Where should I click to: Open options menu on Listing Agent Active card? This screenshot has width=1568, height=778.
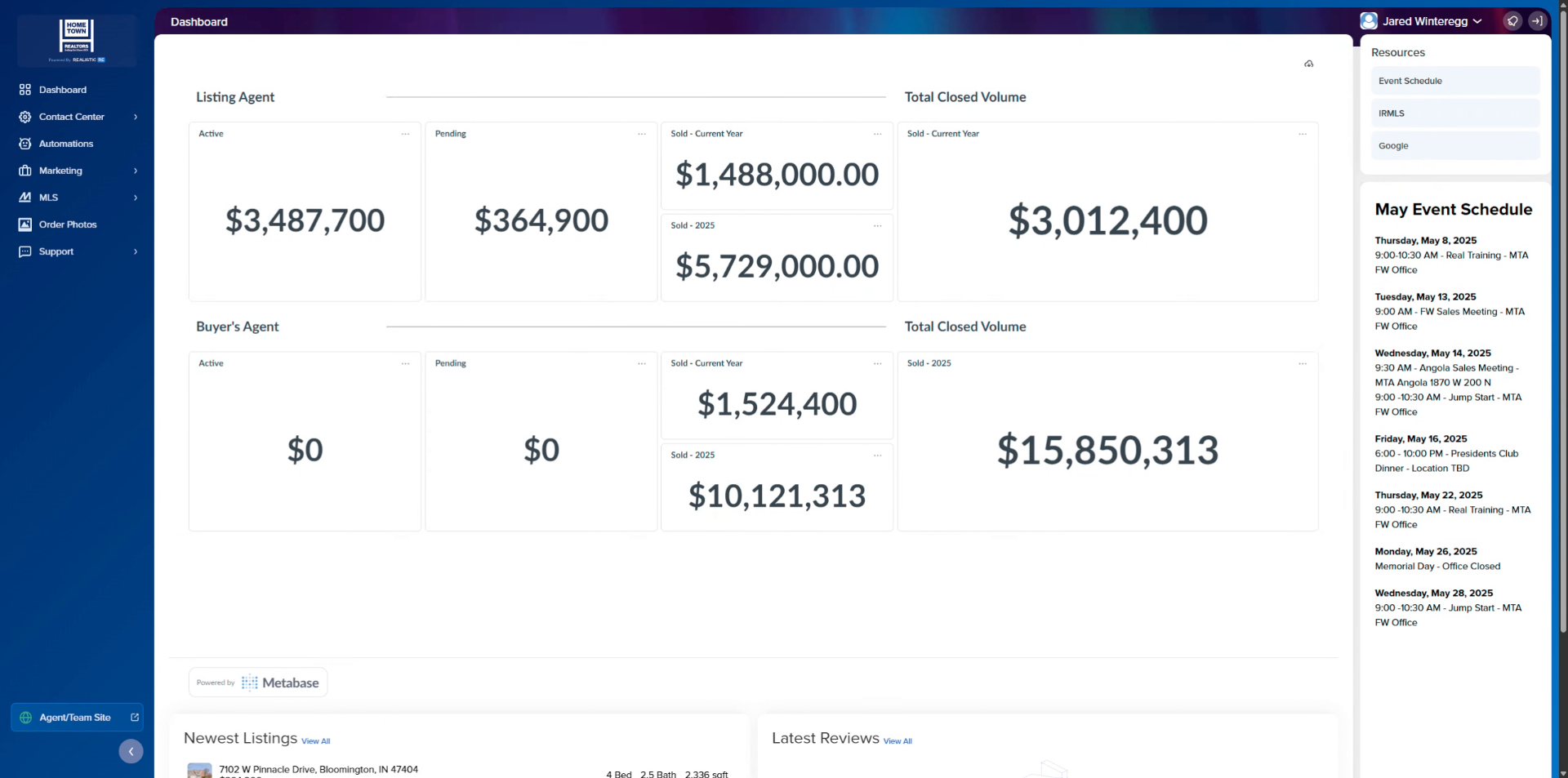coord(405,134)
